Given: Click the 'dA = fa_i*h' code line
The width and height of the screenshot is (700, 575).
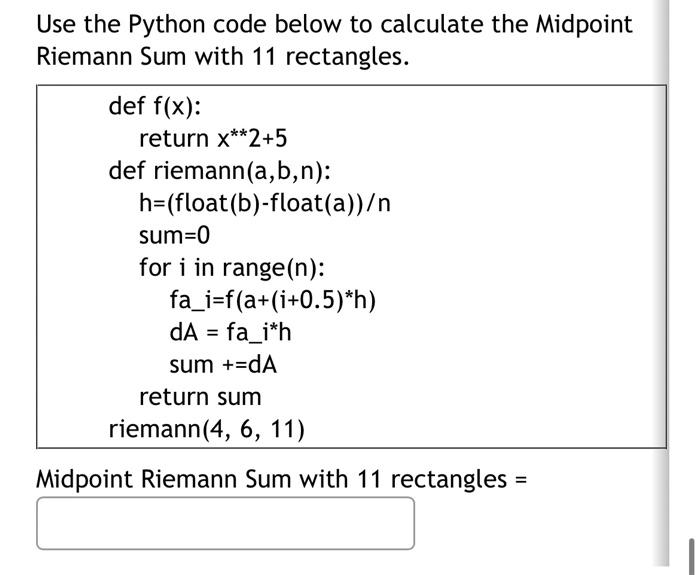Looking at the screenshot, I should pyautogui.click(x=230, y=333).
